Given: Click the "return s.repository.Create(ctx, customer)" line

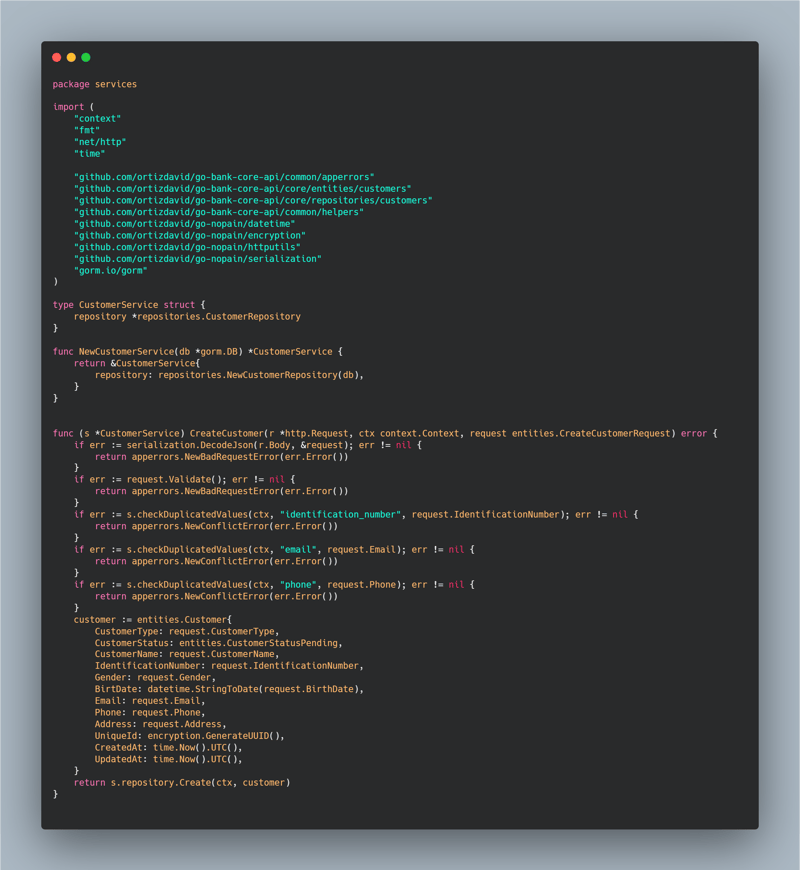Looking at the screenshot, I should 182,783.
